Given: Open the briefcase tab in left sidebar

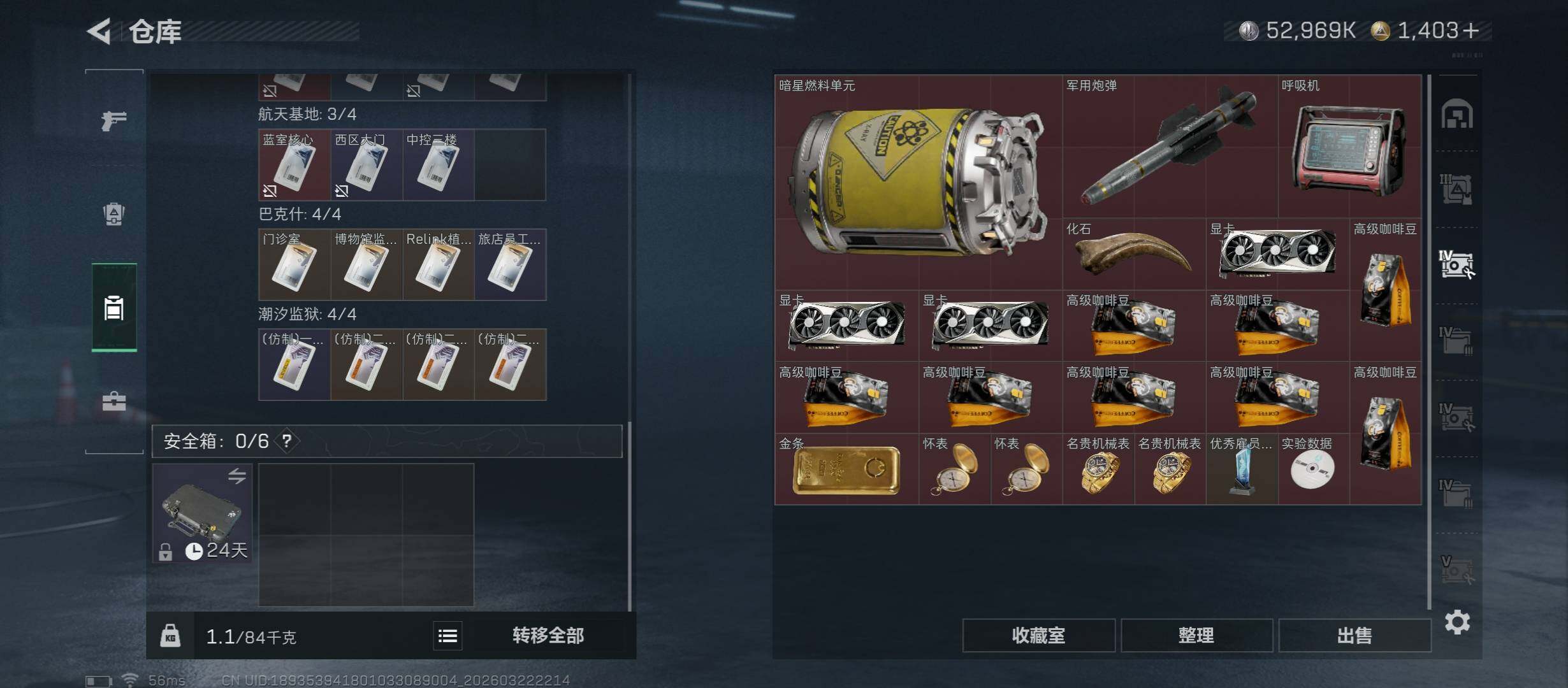Looking at the screenshot, I should click(114, 401).
